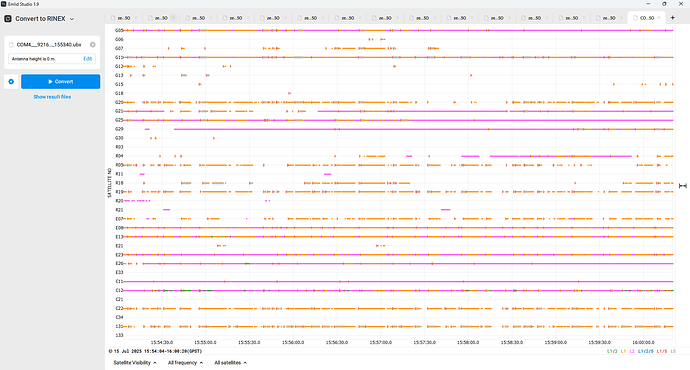The width and height of the screenshot is (690, 370).
Task: Click the L2 magenta legend entry
Action: point(632,351)
